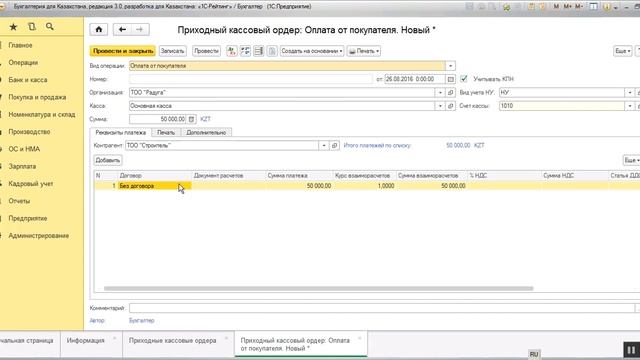Switch to the Печать tab in the form
The height and width of the screenshot is (360, 640).
tap(166, 133)
